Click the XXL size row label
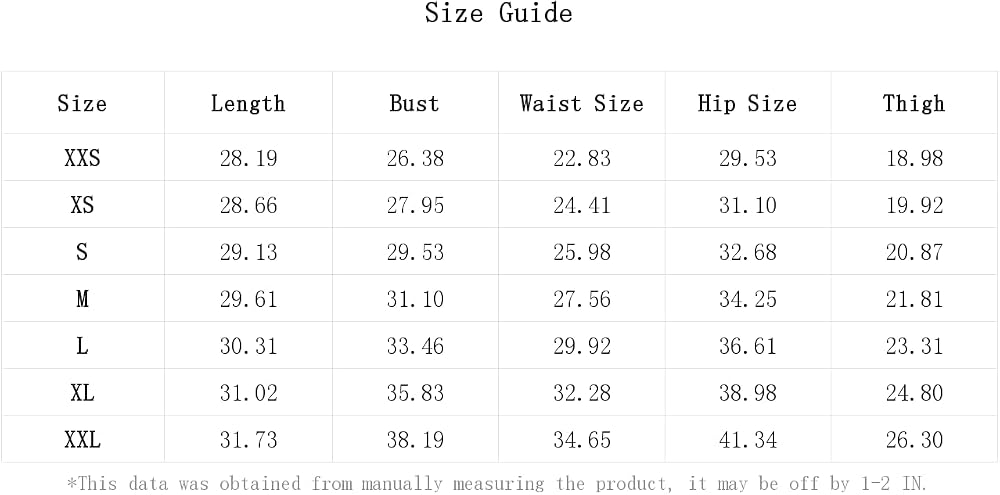Viewport: 1000px width, 495px height. tap(82, 440)
